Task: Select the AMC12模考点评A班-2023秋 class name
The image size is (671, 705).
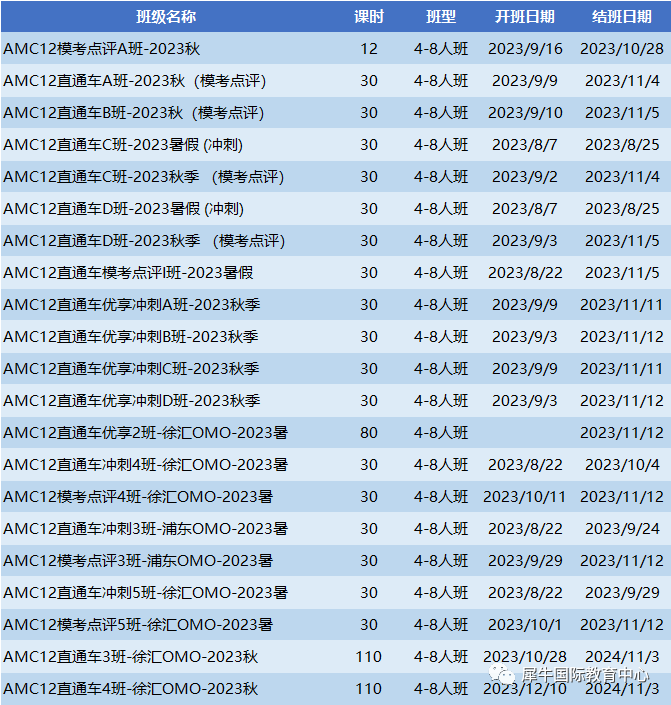Action: pos(101,49)
